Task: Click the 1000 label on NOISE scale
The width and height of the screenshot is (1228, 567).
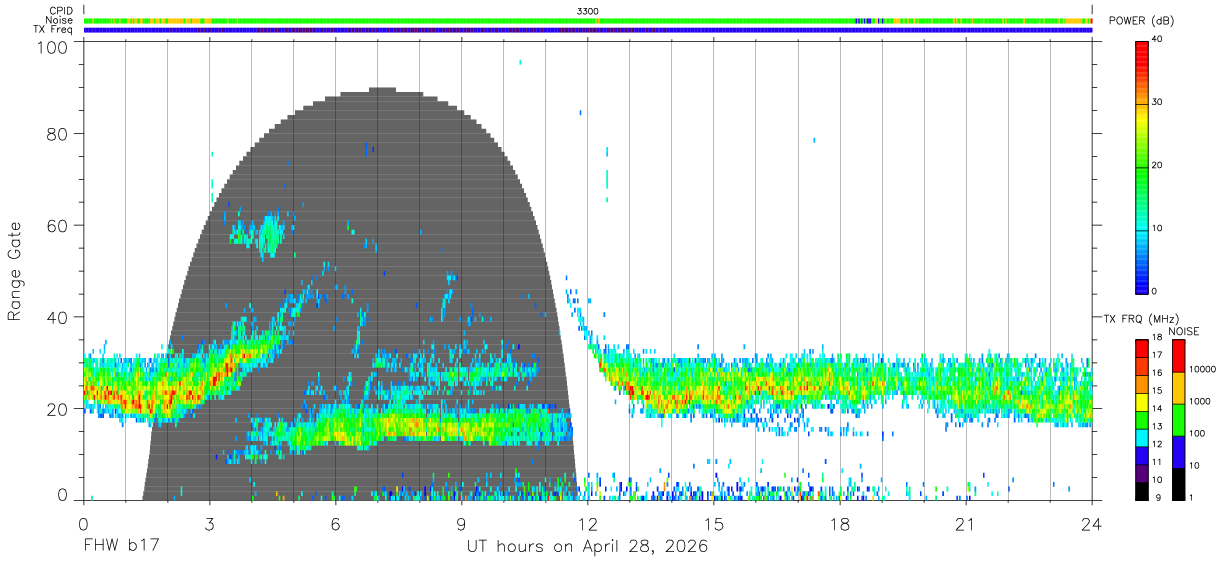Action: click(x=1199, y=401)
